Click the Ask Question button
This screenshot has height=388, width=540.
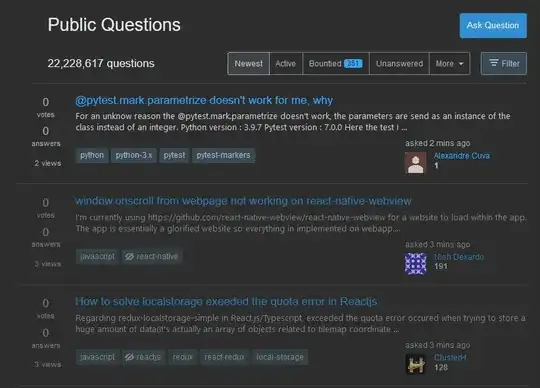click(493, 25)
